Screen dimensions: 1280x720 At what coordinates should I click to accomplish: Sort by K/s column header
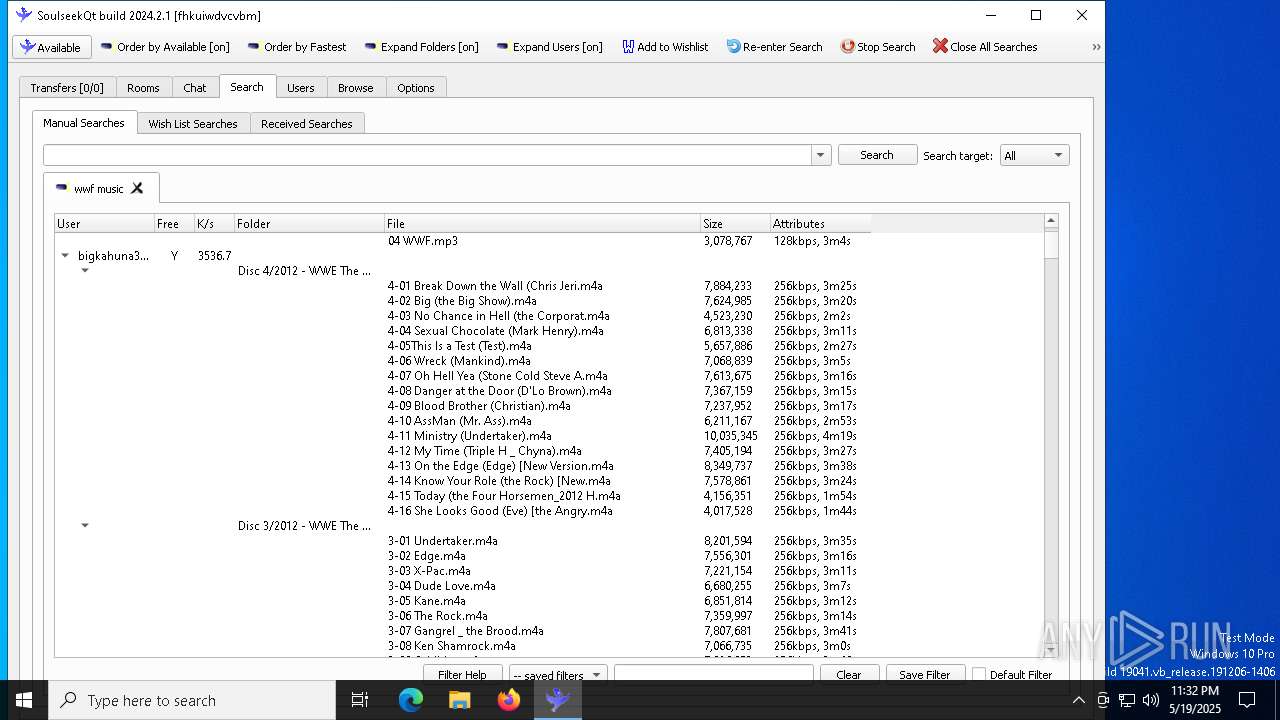(214, 223)
